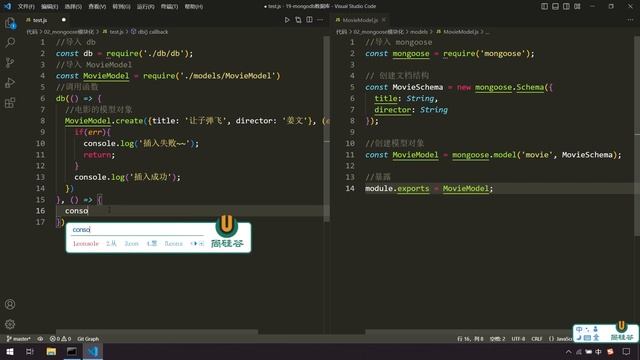Open the 选择(S) menu
Image resolution: width=640 pixels, height=360 pixels.
[x=73, y=7]
